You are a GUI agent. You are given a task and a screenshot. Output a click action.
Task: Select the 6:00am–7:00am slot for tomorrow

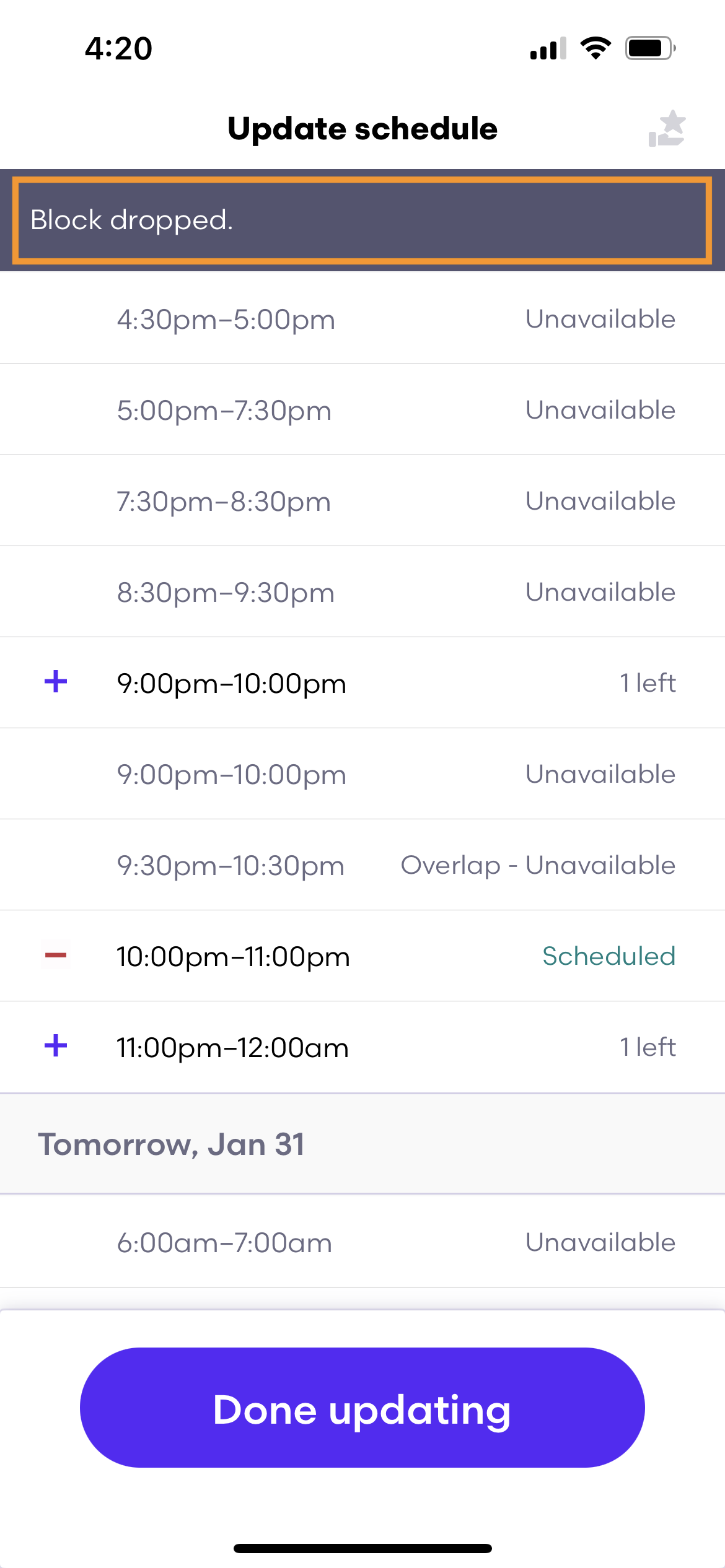tap(362, 1242)
